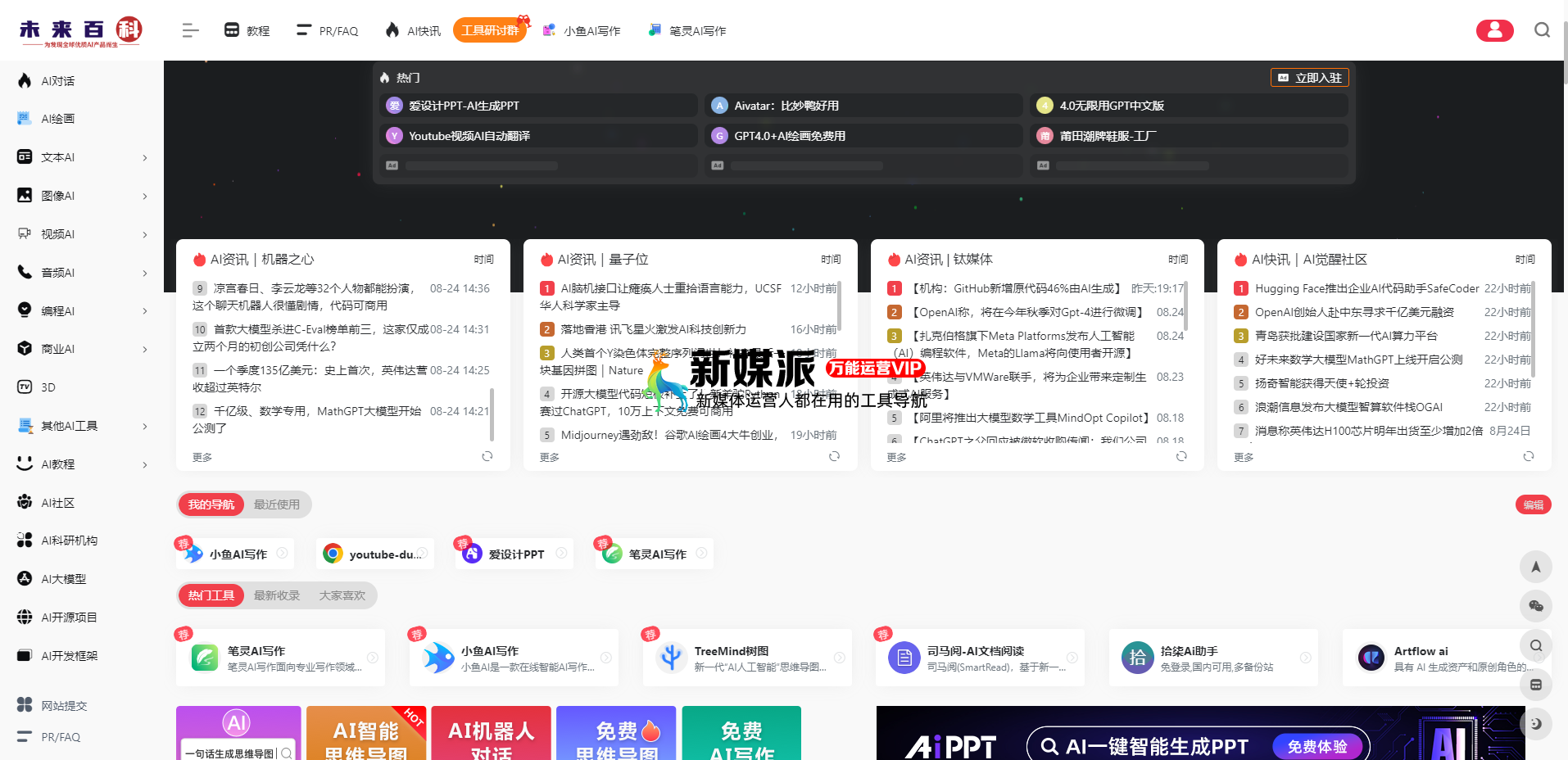Expand the 其他AI工具 sidebar category

145,426
